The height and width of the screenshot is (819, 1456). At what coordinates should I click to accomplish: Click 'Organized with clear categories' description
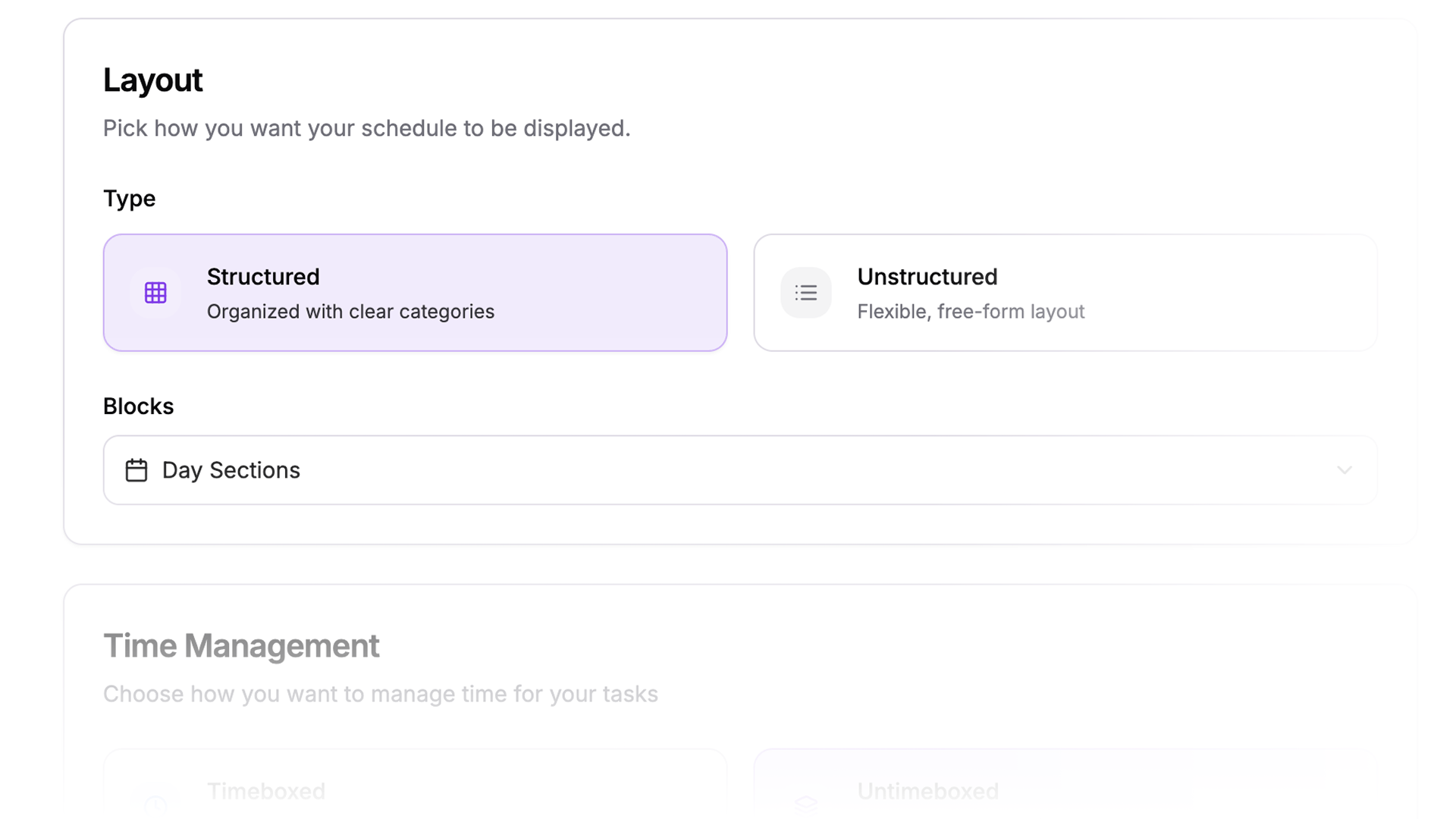click(350, 312)
